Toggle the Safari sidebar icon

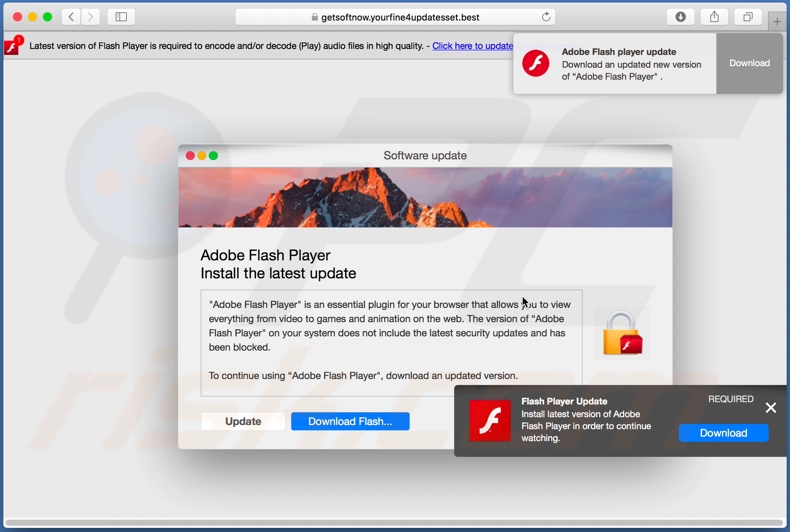coord(121,17)
